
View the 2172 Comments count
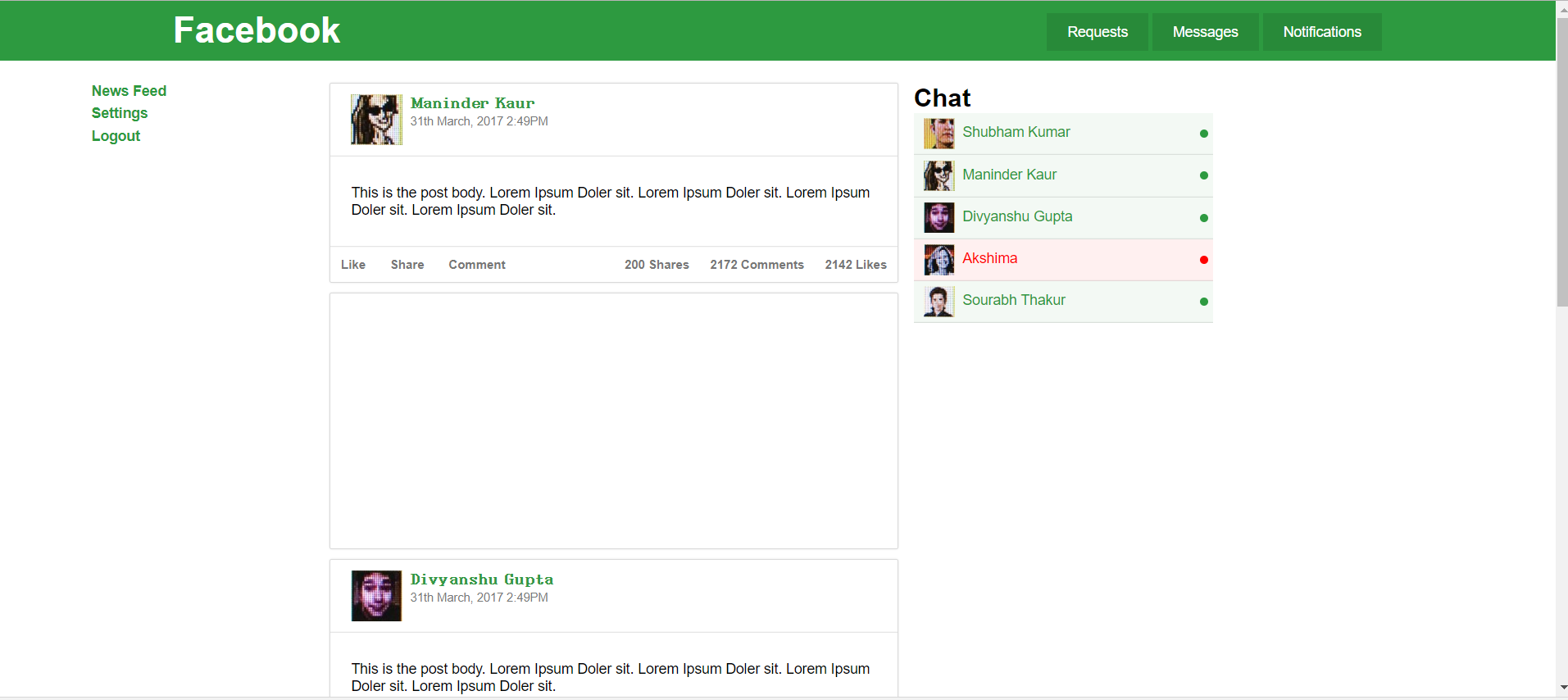757,265
